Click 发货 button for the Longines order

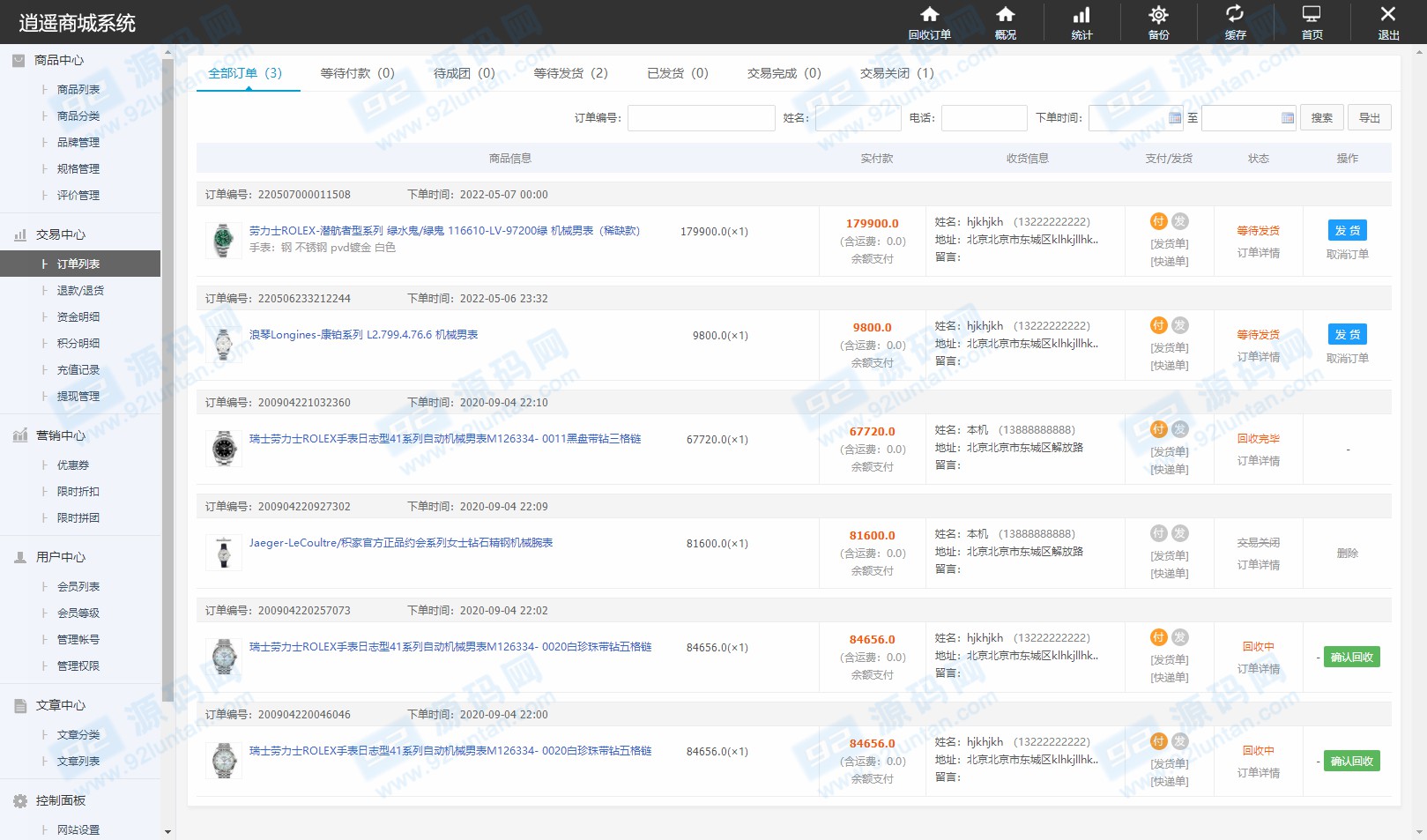coord(1347,334)
